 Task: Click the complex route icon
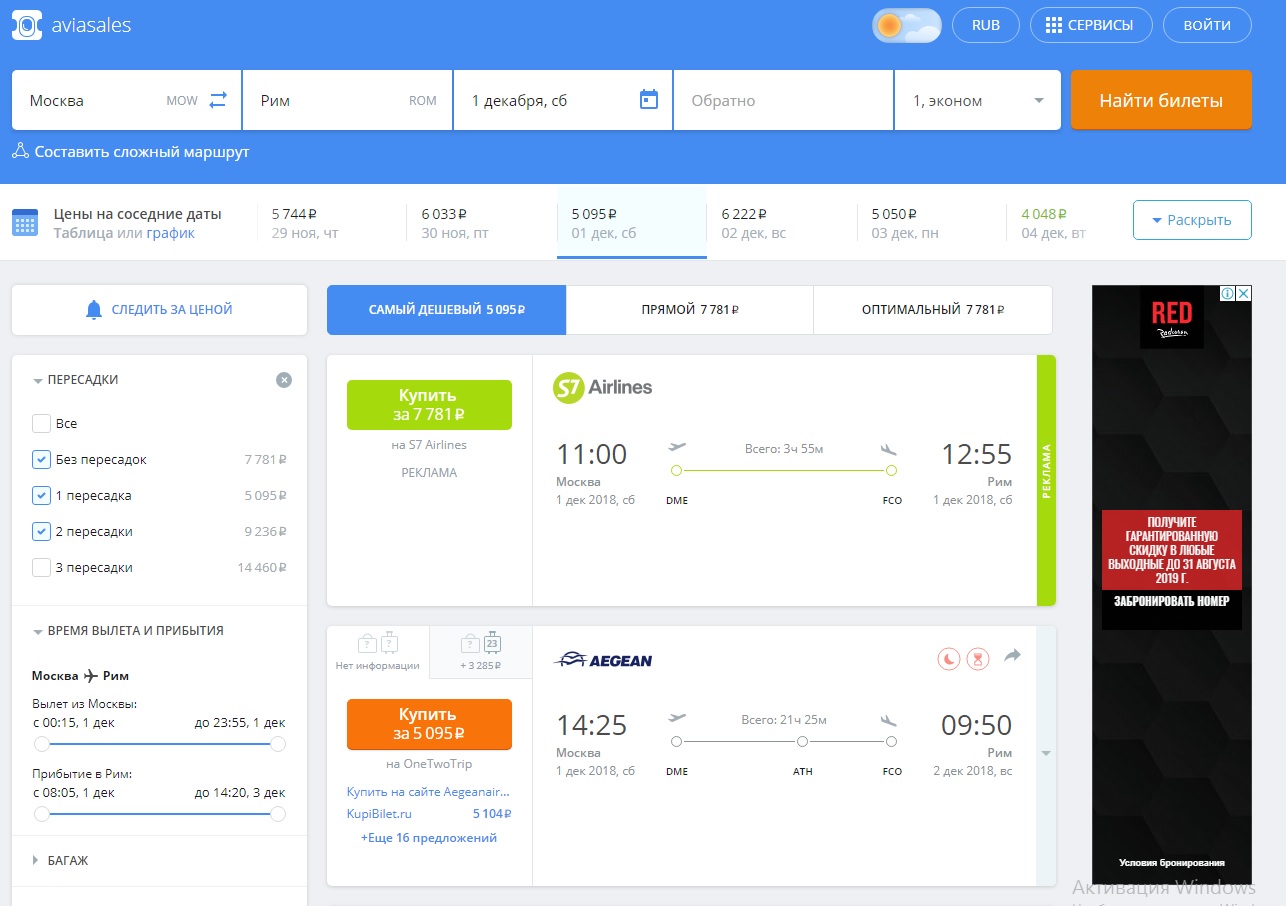pos(20,152)
